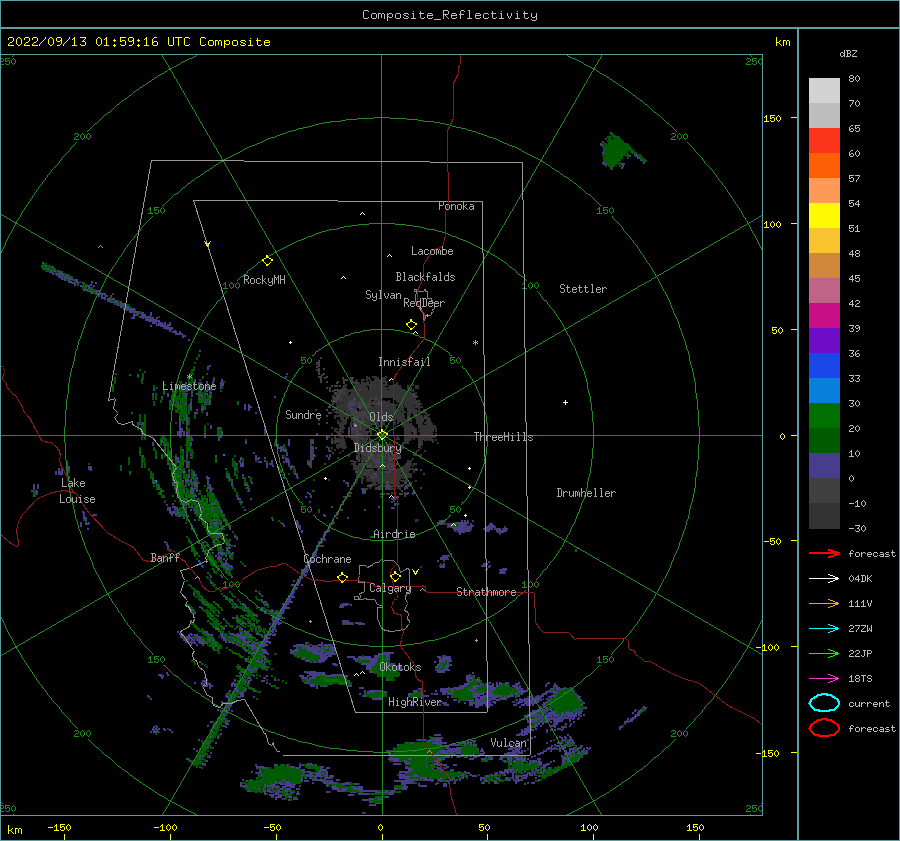900x841 pixels.
Task: Click the cyan 27ZW arrow in the legend
Action: (x=824, y=629)
